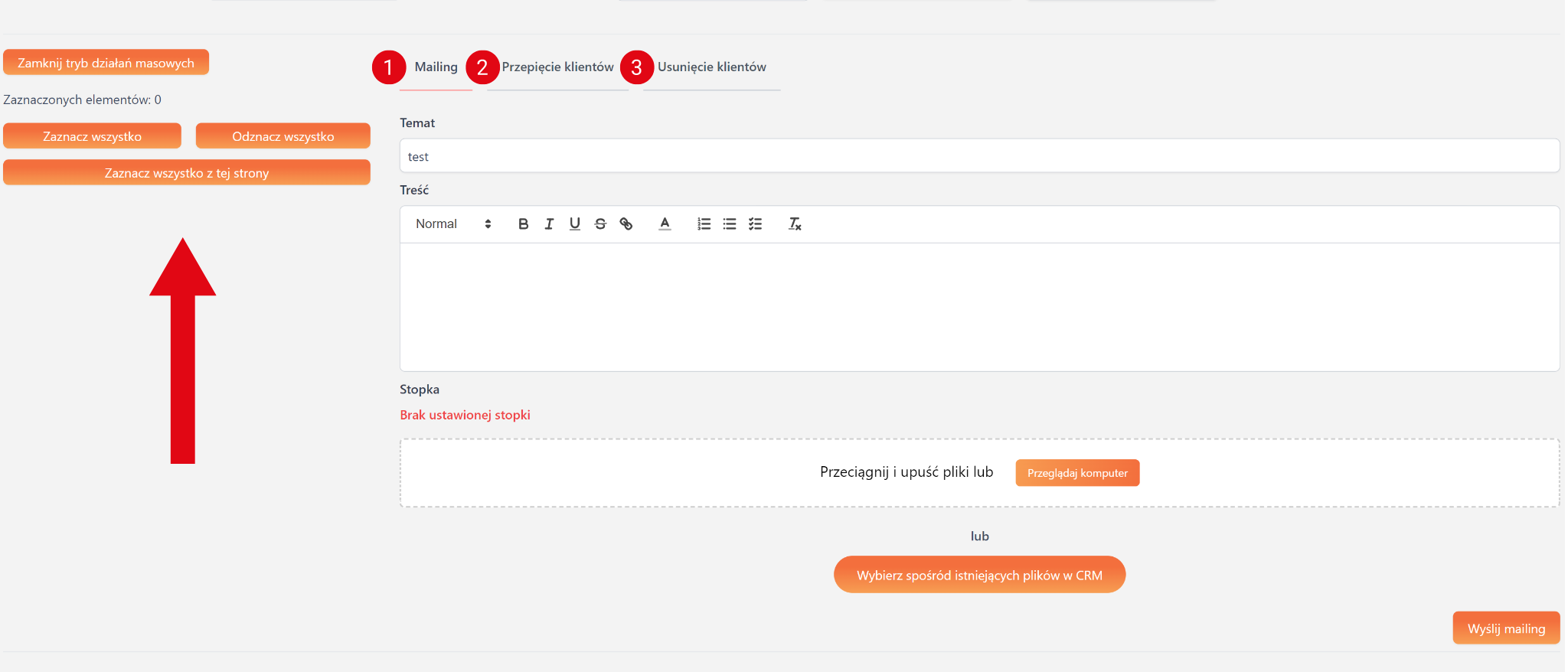Apply underline formatting to text
Image resolution: width=1568 pixels, height=672 pixels.
click(x=575, y=224)
